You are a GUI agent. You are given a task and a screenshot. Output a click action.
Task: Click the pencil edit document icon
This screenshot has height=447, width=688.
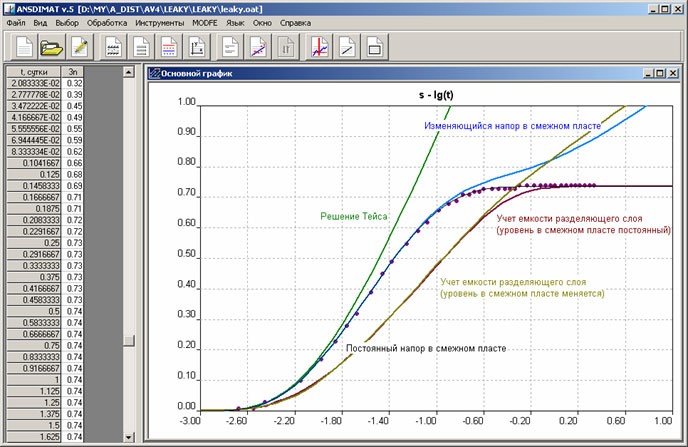[79, 47]
